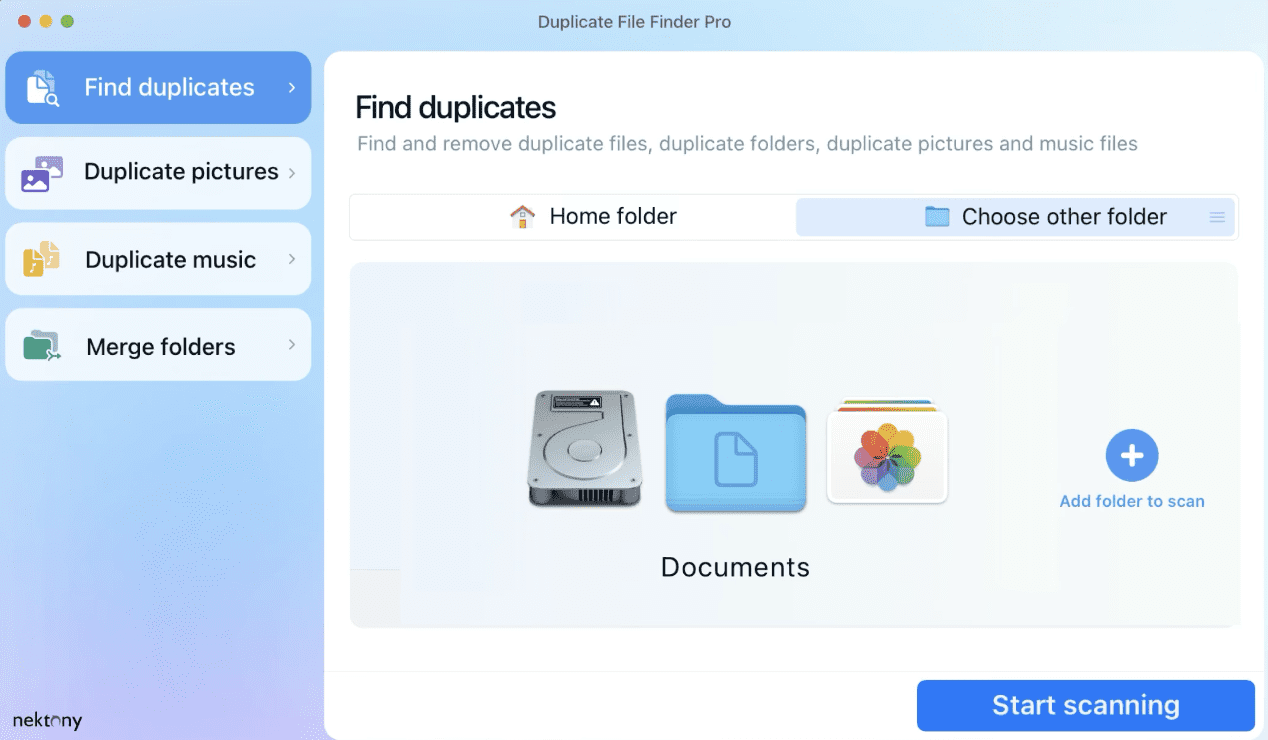
Task: Open the Merge folders section
Action: 158,345
